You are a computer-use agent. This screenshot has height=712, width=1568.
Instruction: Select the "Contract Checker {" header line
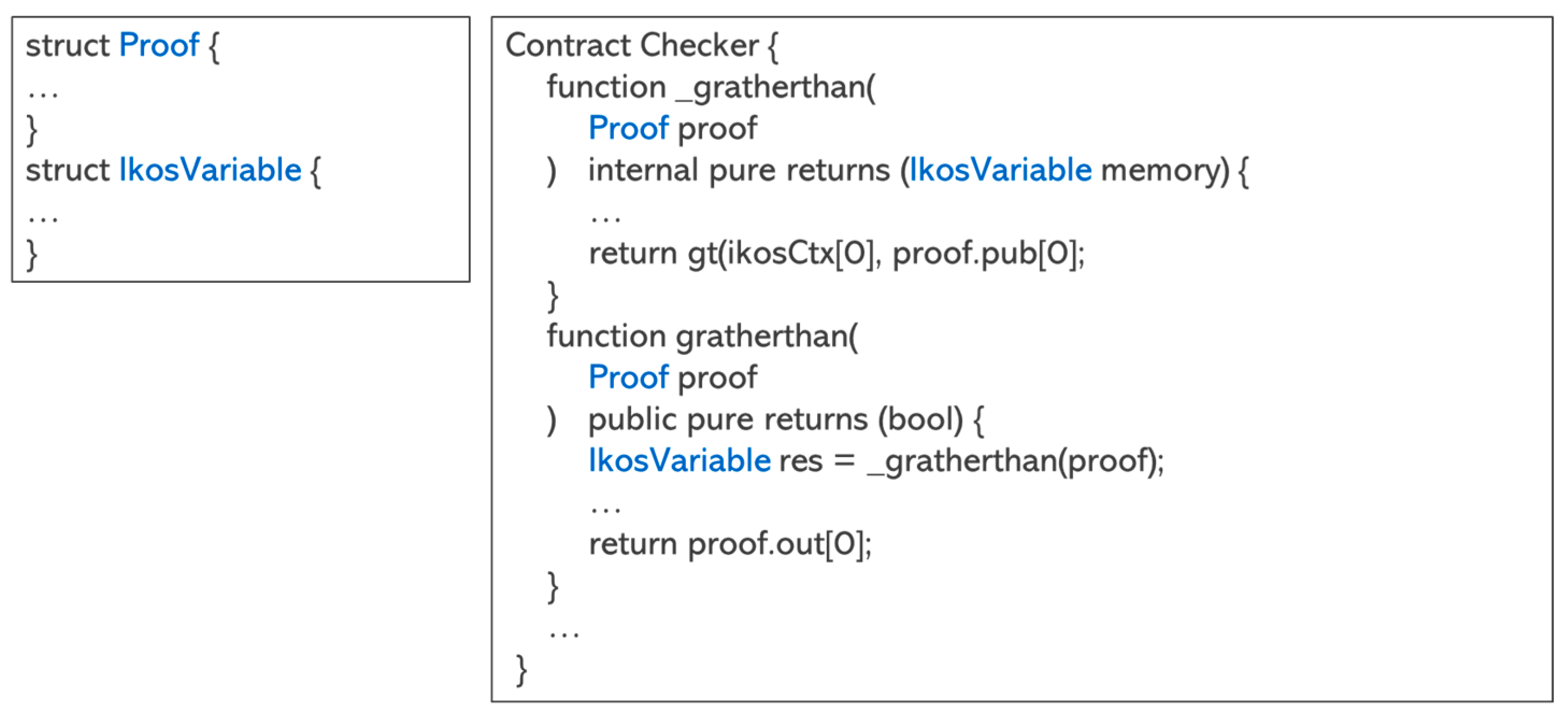(x=641, y=45)
